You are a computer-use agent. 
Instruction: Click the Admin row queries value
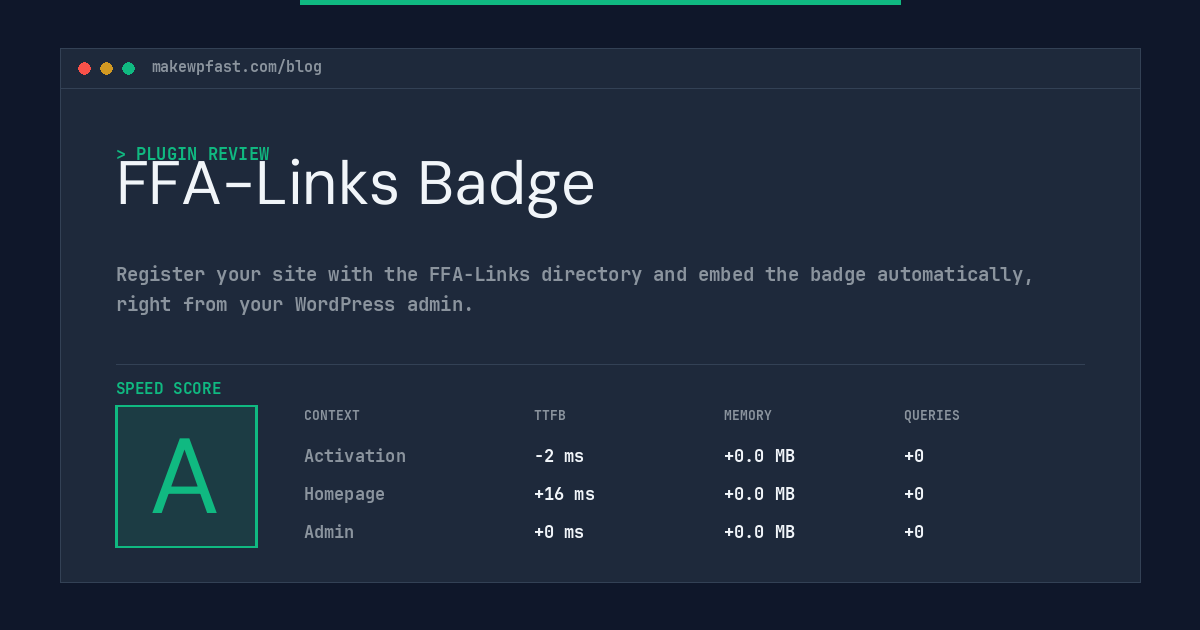coord(914,532)
